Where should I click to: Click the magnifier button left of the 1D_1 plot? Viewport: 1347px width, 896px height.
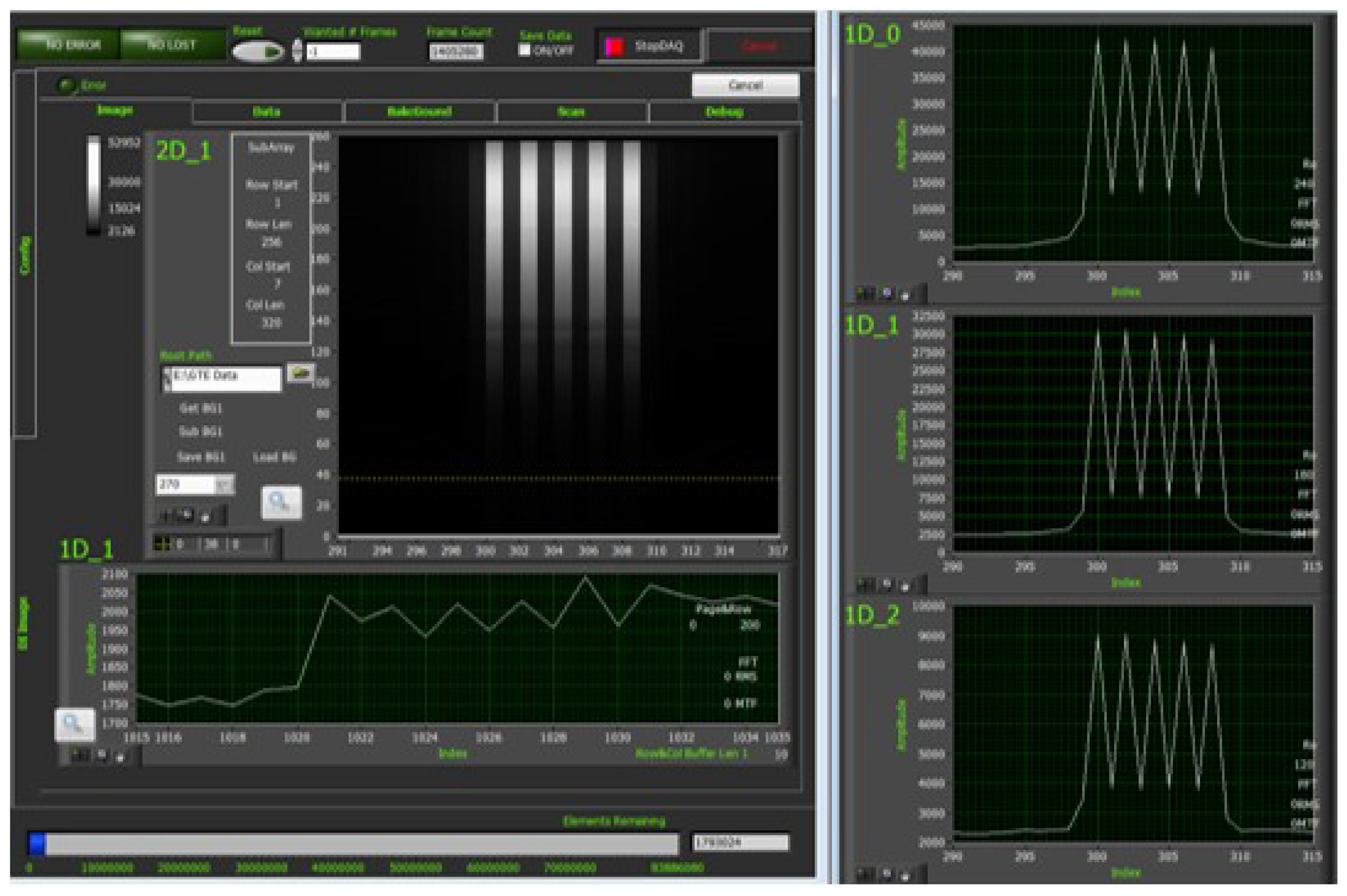pos(74,724)
